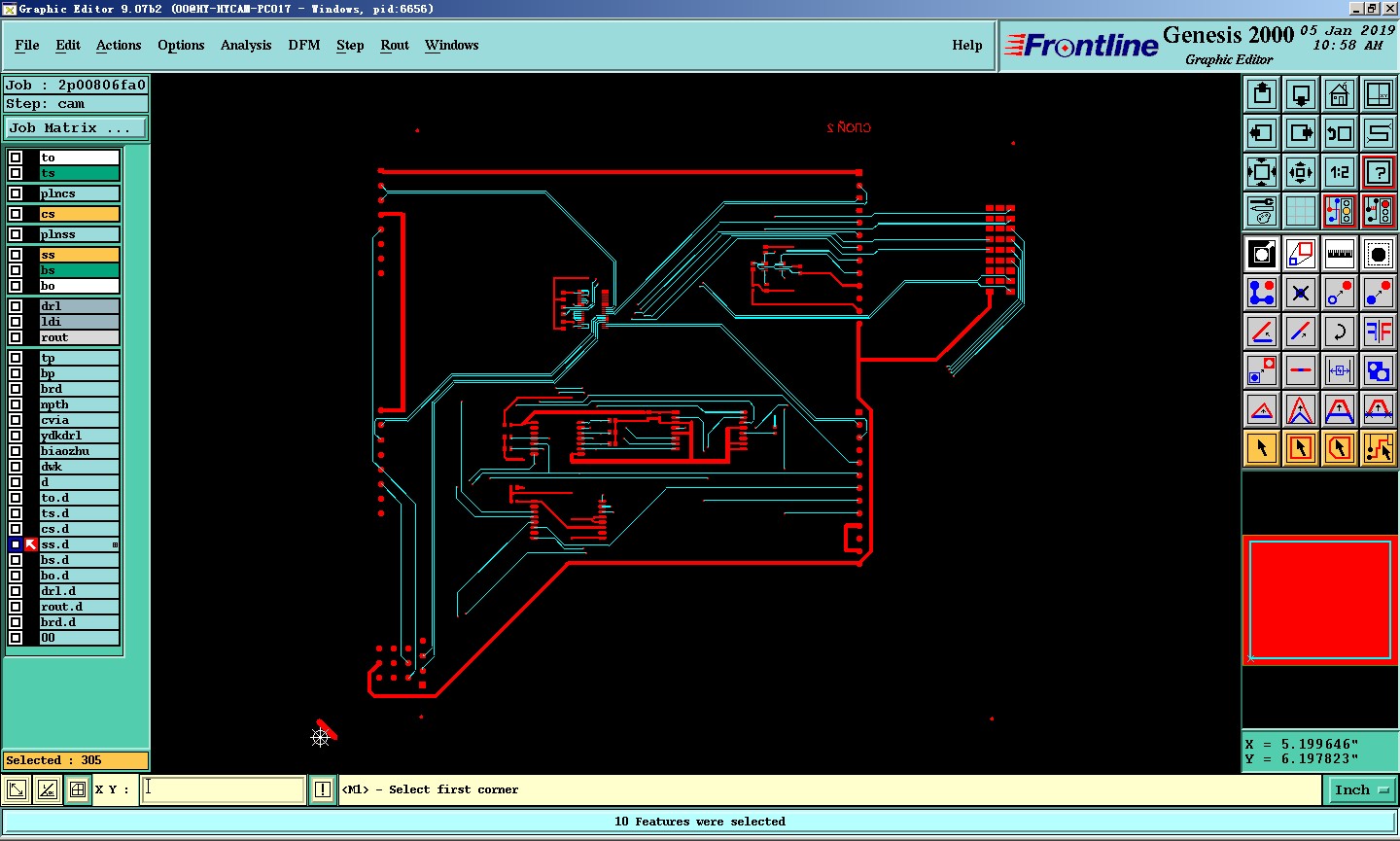Select the rout.d layer row
Image resolution: width=1400 pixels, height=841 pixels.
[x=80, y=607]
